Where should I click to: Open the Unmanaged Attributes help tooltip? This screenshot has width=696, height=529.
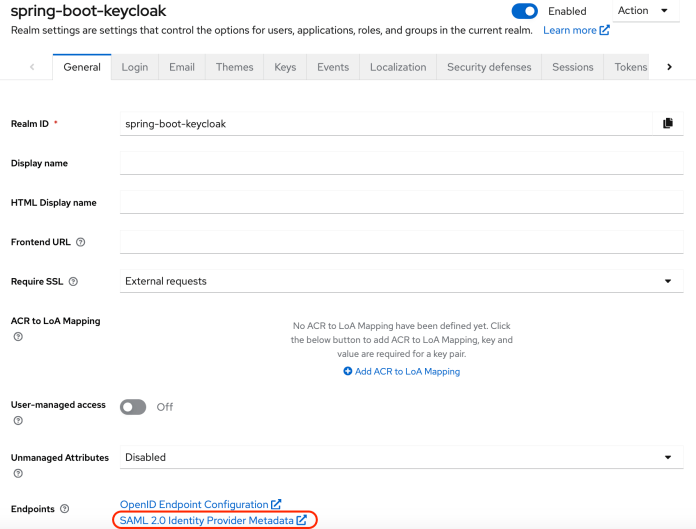[x=18, y=474]
